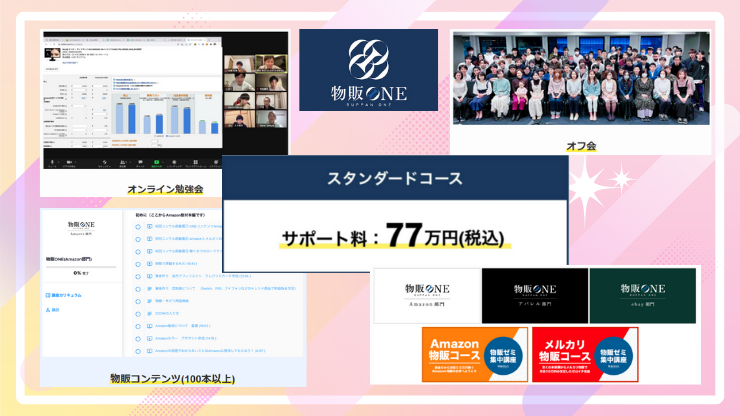740x416 pixels.
Task: Open Zoom breakout rooms icon
Action: [x=195, y=162]
